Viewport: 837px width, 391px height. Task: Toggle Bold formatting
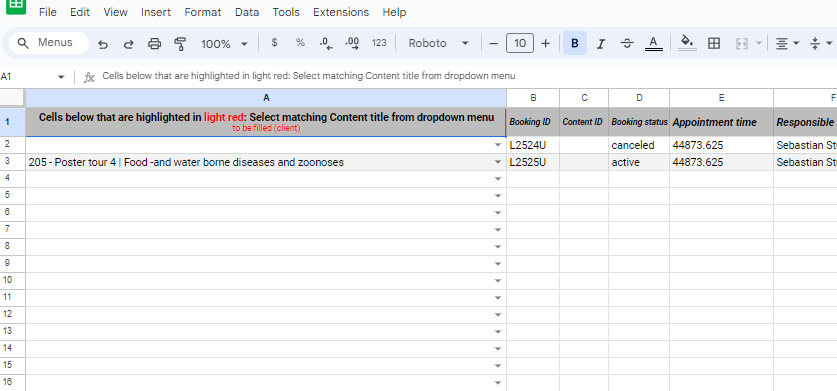coord(575,43)
